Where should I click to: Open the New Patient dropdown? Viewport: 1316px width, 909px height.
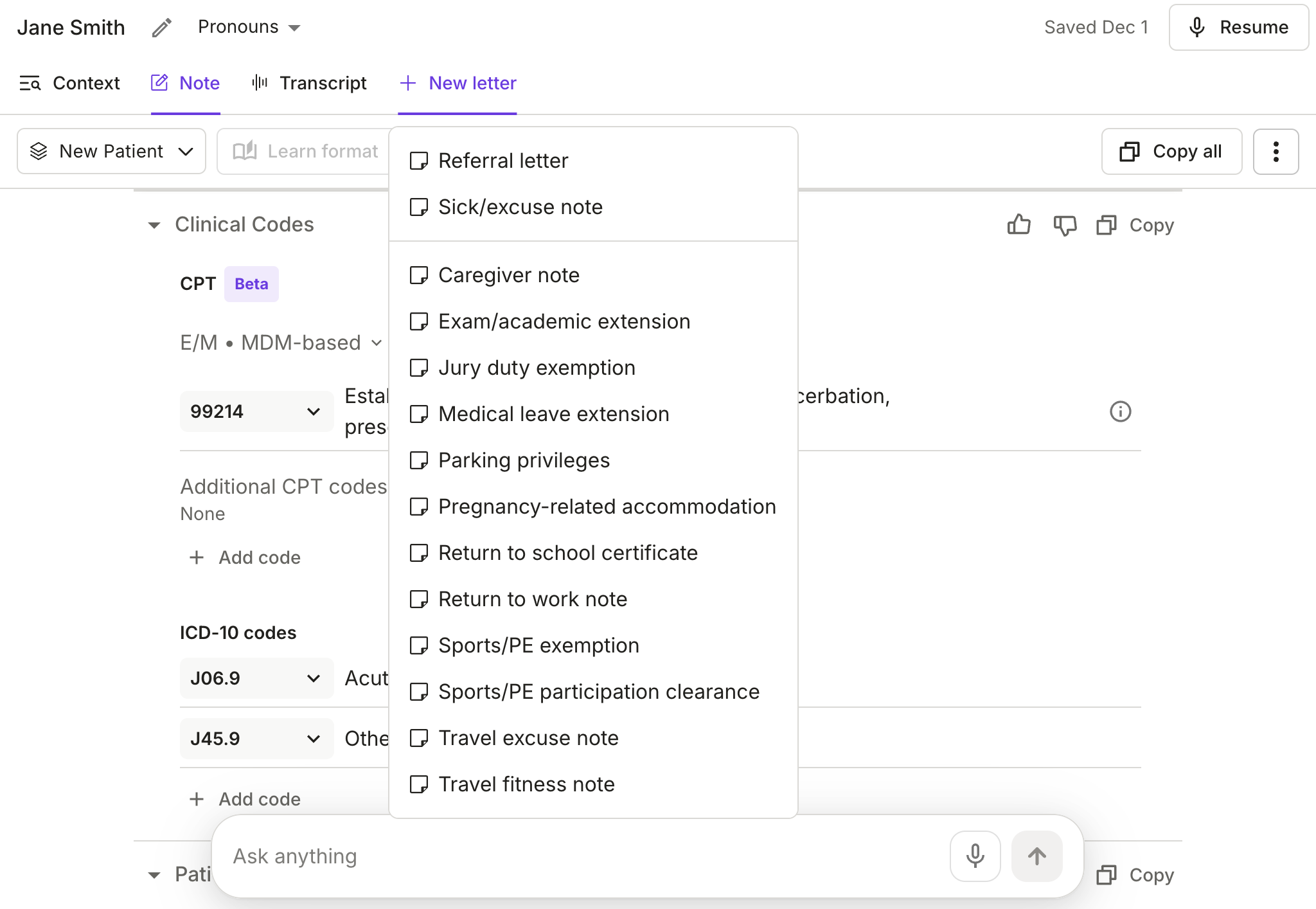[111, 151]
